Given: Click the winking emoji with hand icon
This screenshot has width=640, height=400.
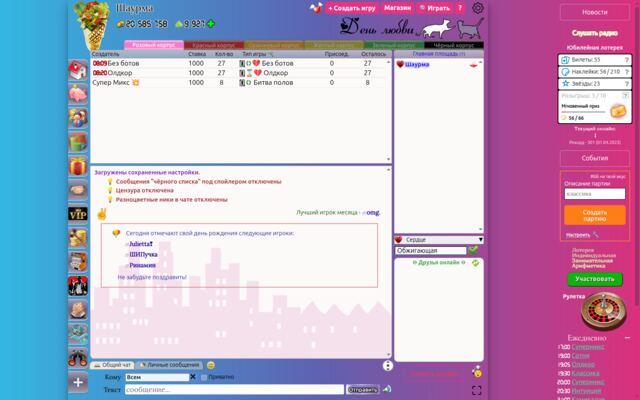Looking at the screenshot, I should (x=477, y=372).
